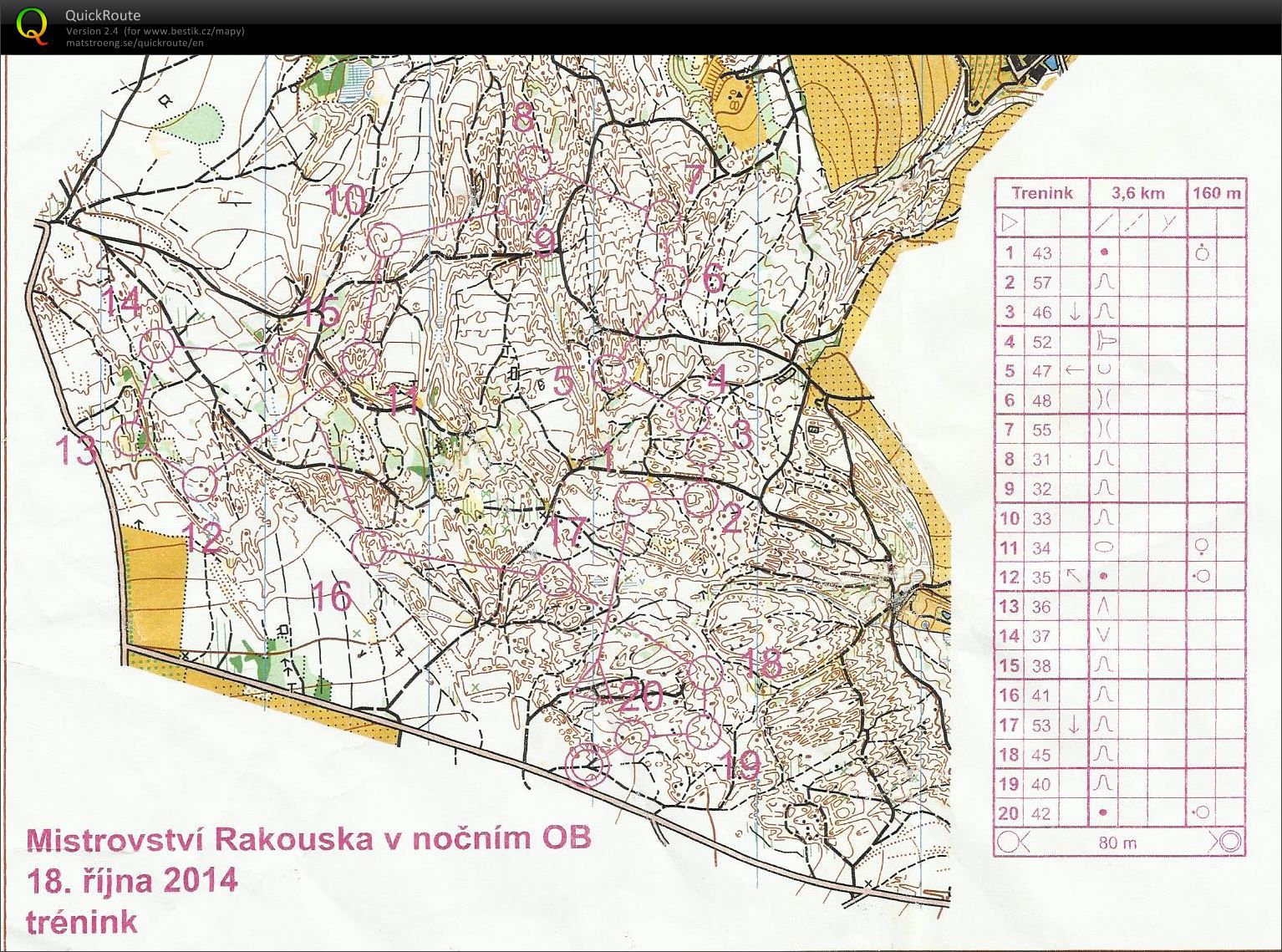
Task: Click the 80 m finish distance text
Action: coord(1117,842)
